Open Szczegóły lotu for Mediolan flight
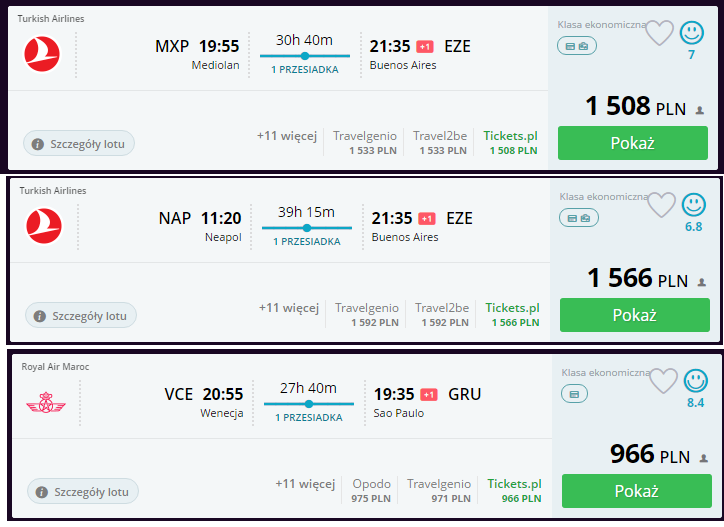 tap(79, 144)
